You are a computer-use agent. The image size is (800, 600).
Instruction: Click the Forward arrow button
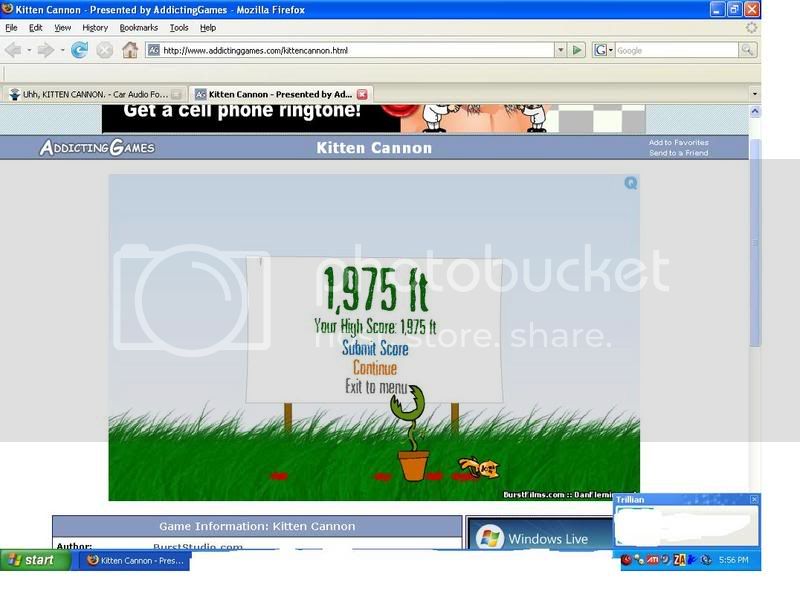click(46, 50)
